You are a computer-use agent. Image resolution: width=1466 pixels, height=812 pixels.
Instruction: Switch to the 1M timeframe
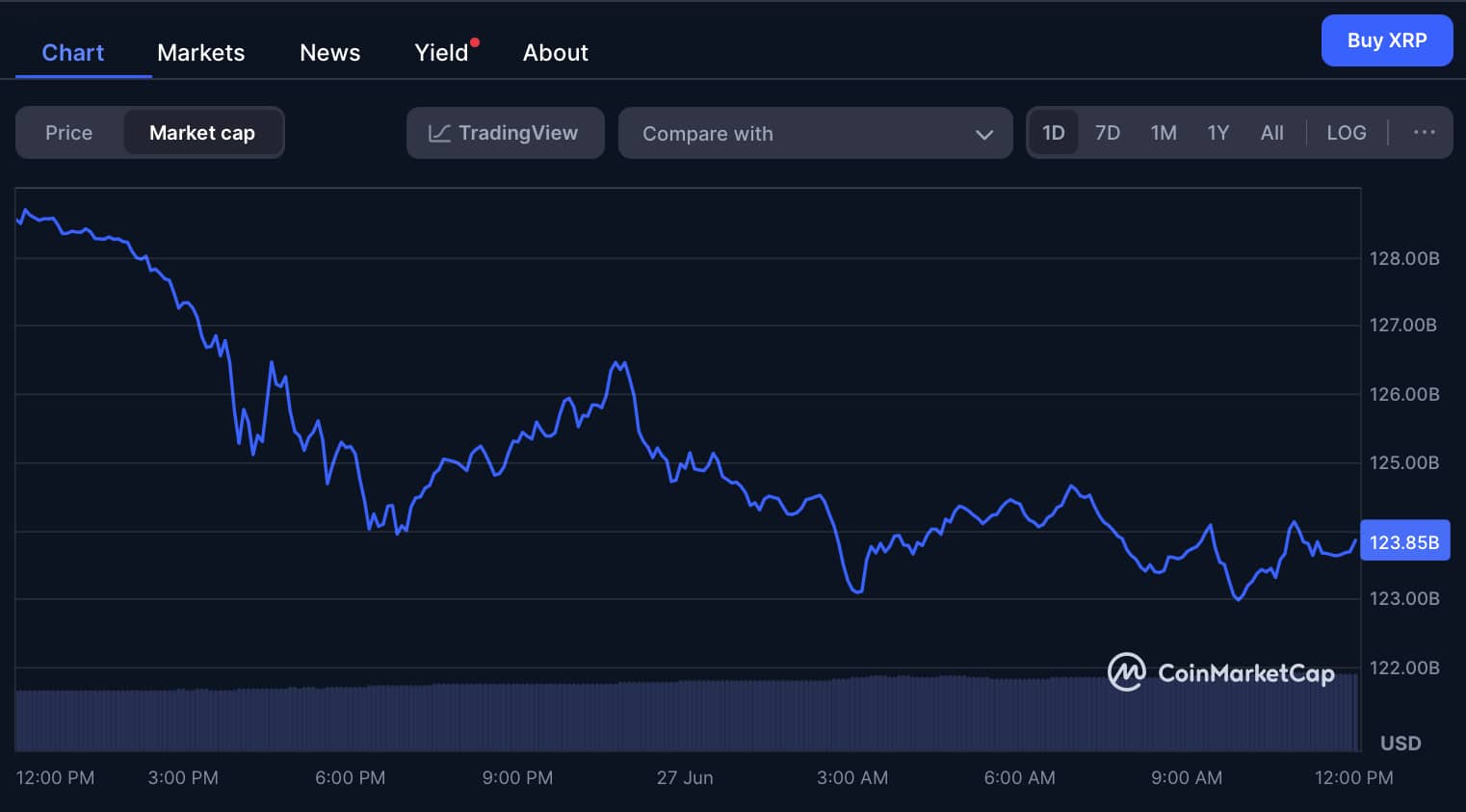(x=1164, y=132)
